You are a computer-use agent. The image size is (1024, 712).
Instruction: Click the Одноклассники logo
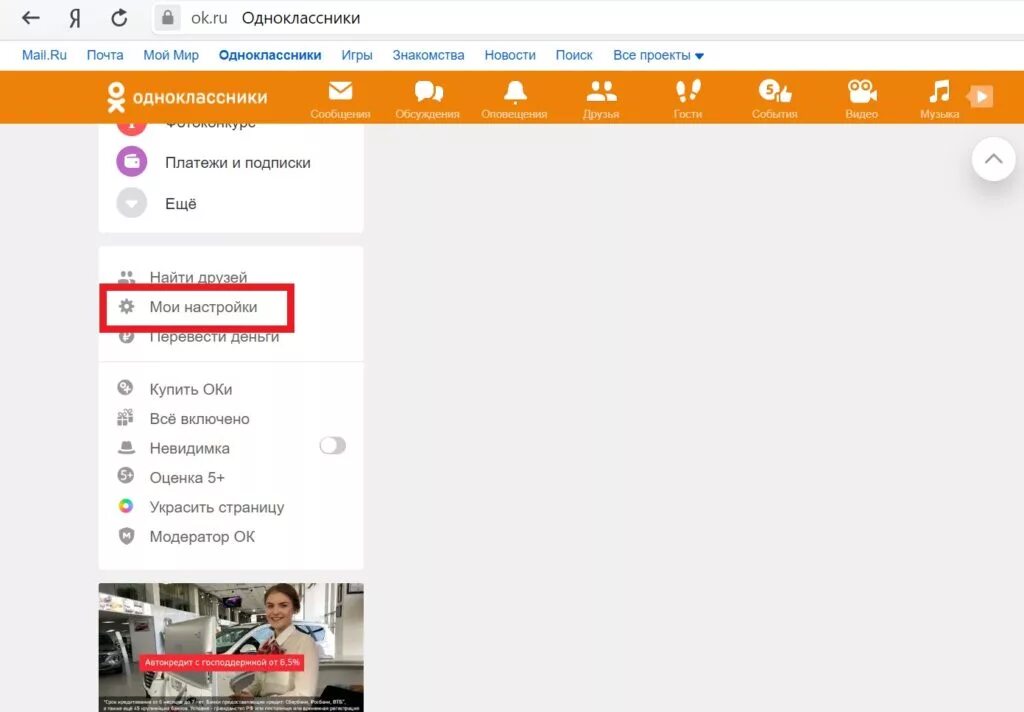point(187,97)
